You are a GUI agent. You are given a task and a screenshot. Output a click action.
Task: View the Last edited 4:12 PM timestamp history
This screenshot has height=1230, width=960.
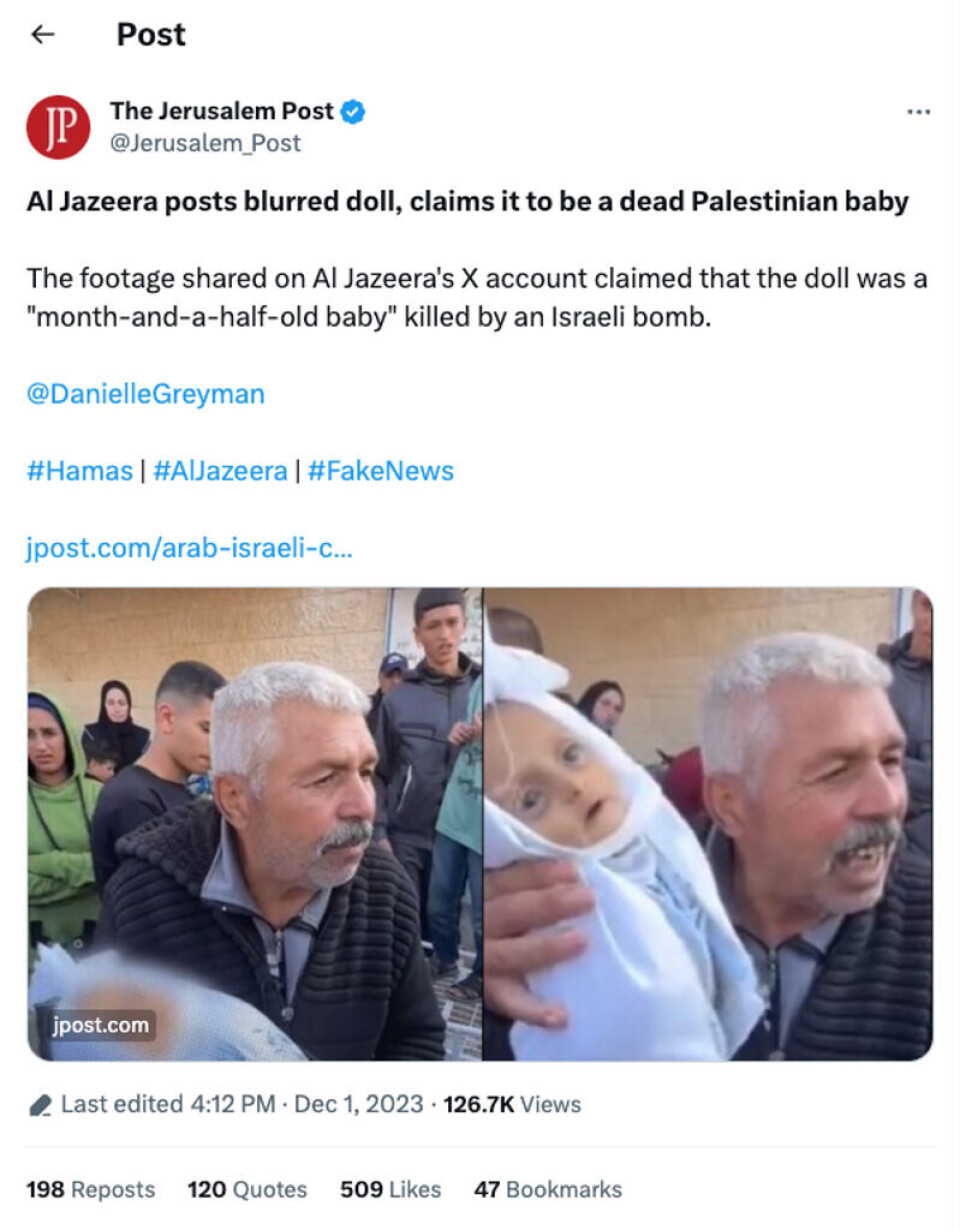tap(167, 1105)
